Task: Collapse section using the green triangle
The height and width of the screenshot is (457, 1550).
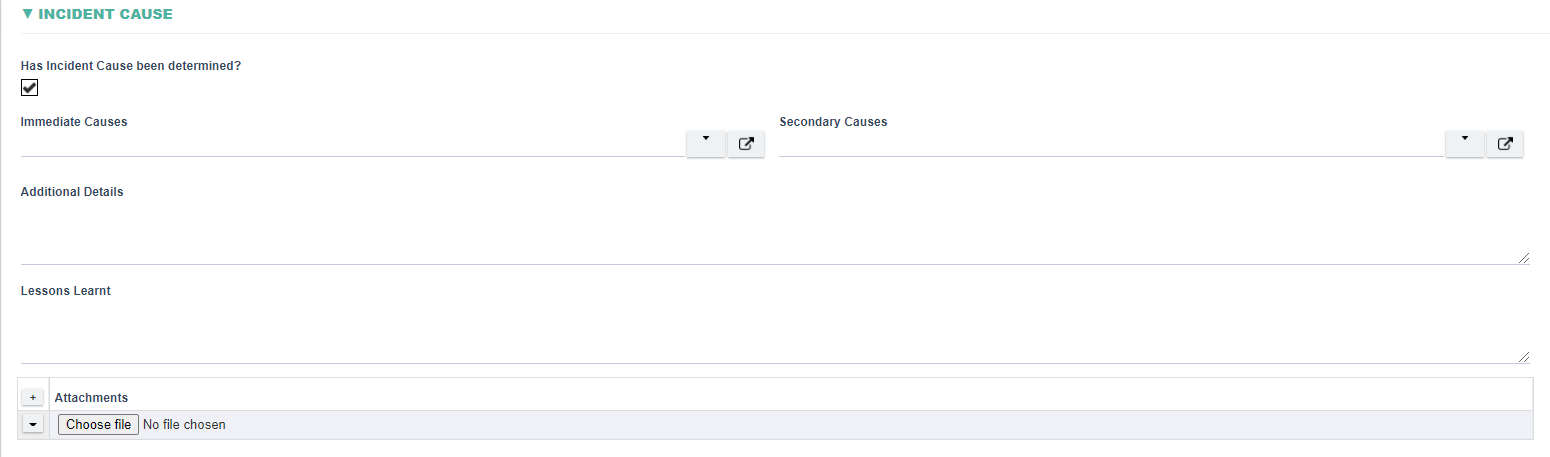Action: click(28, 14)
